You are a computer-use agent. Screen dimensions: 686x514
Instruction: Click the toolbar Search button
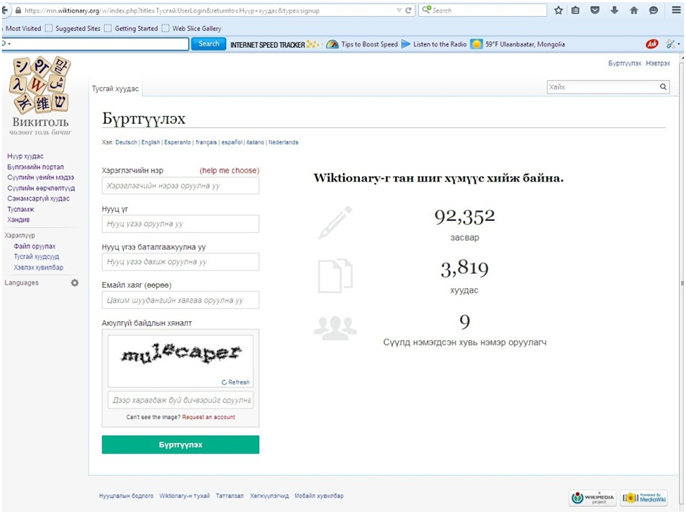click(209, 44)
